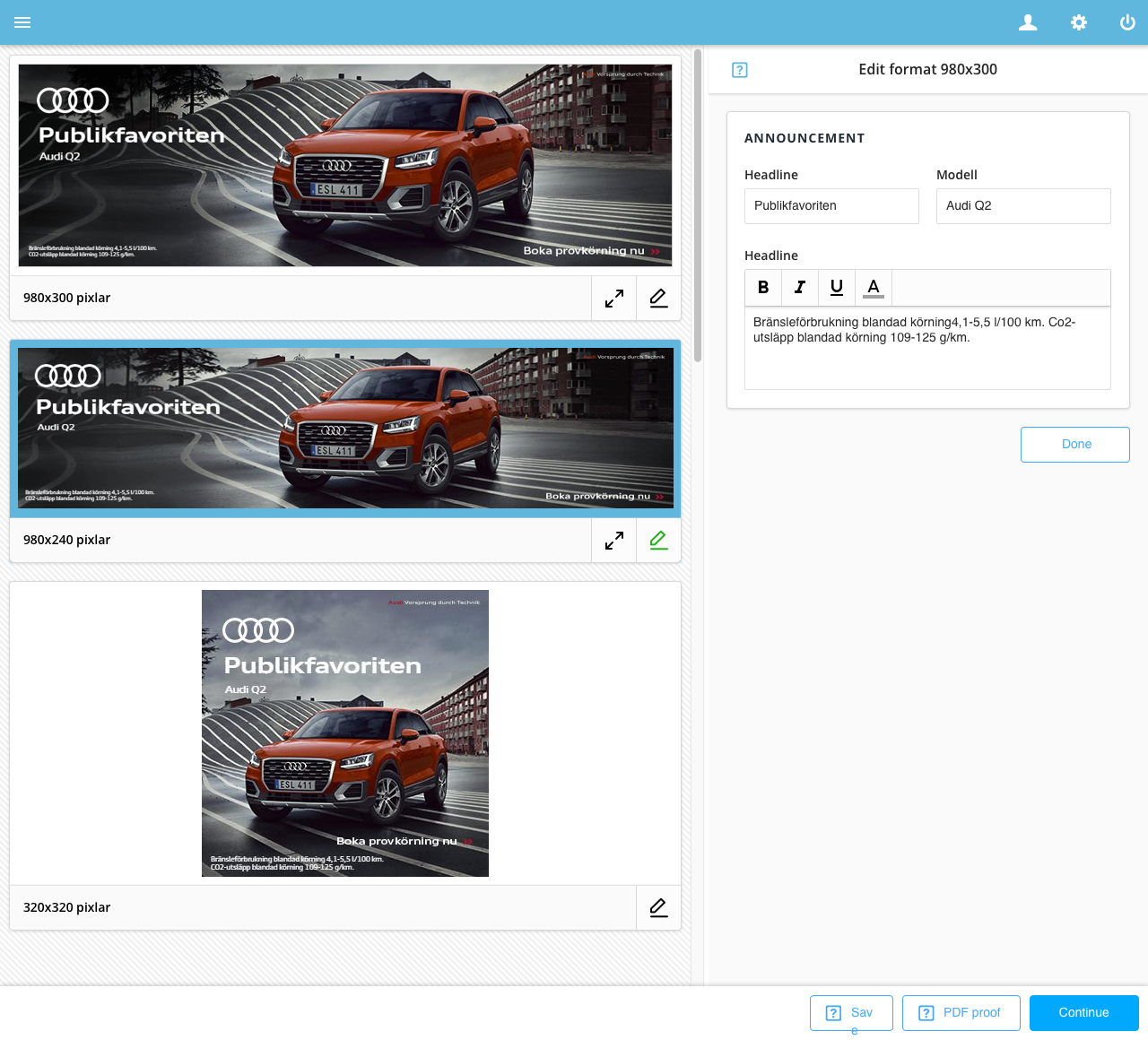Click the 320x320 pixlar label
Viewport: 1148px width, 1040px height.
(x=67, y=908)
